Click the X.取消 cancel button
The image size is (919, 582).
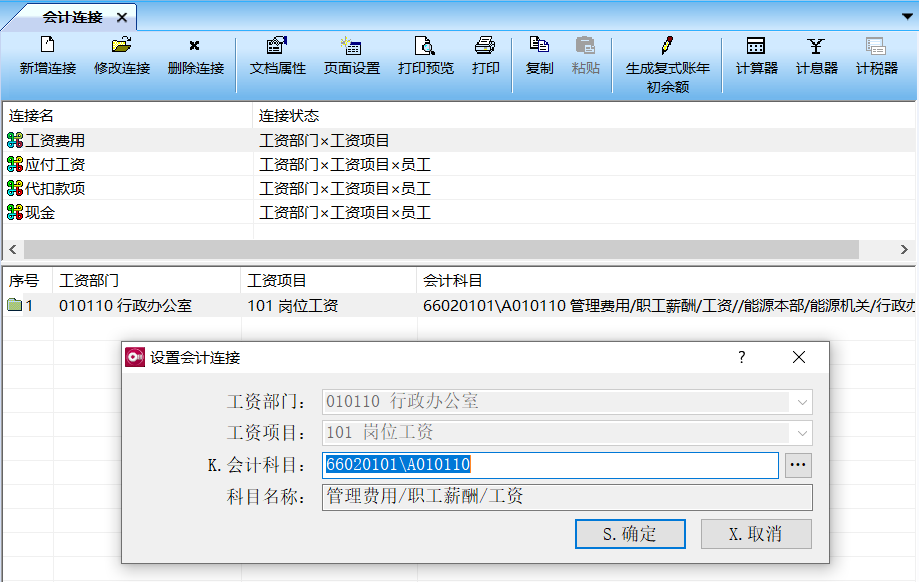(x=756, y=533)
